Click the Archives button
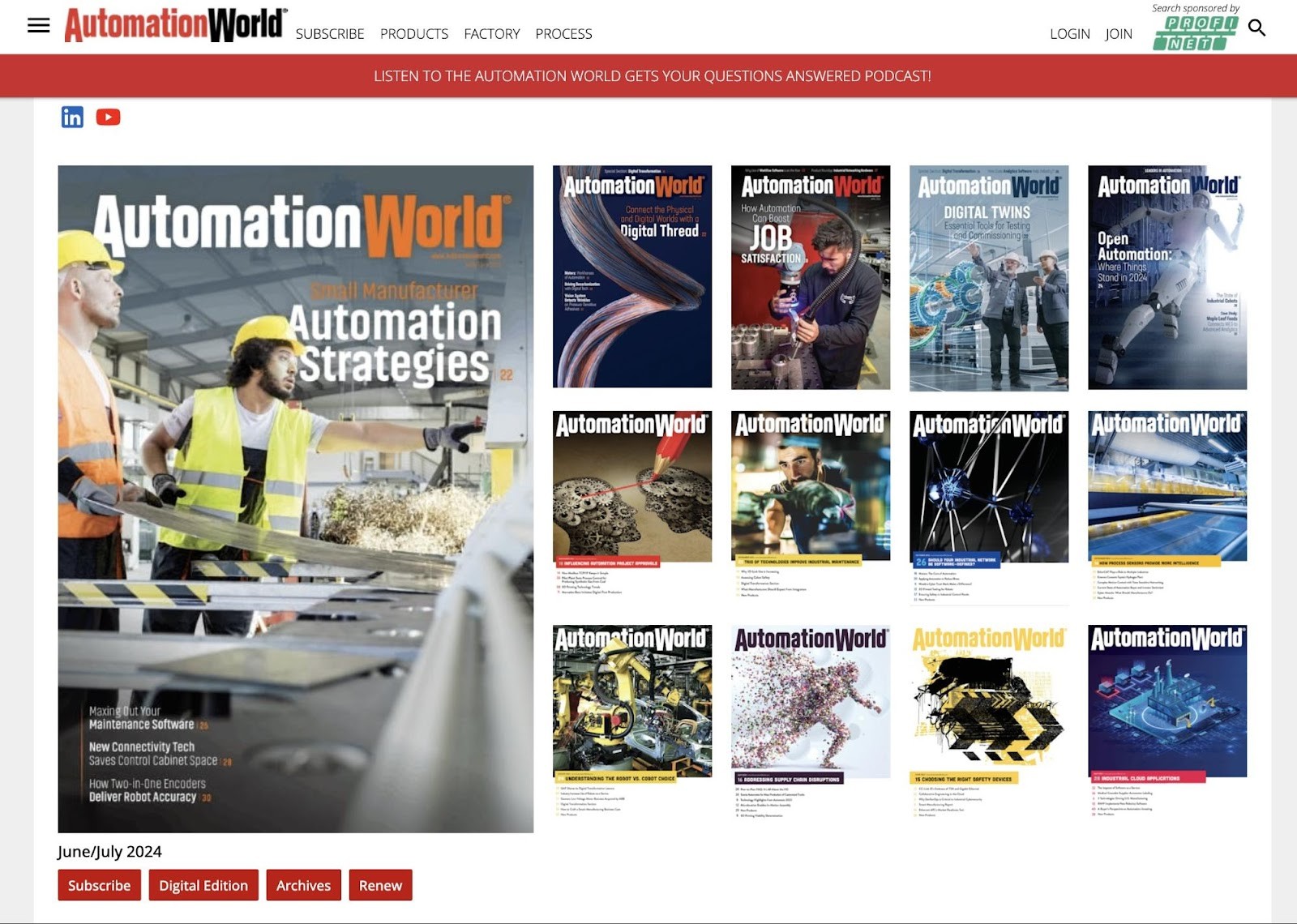This screenshot has height=924, width=1297. [304, 885]
